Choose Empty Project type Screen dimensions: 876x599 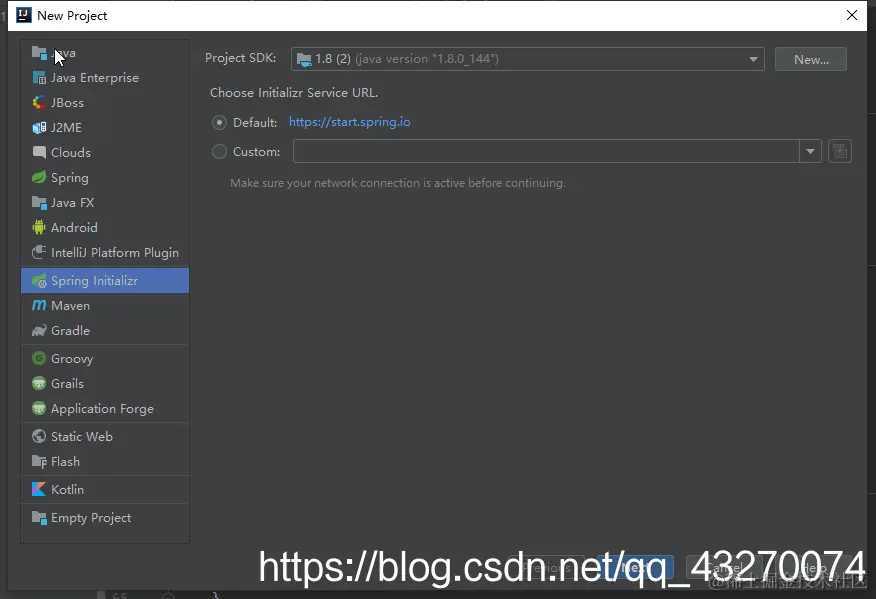105,518
